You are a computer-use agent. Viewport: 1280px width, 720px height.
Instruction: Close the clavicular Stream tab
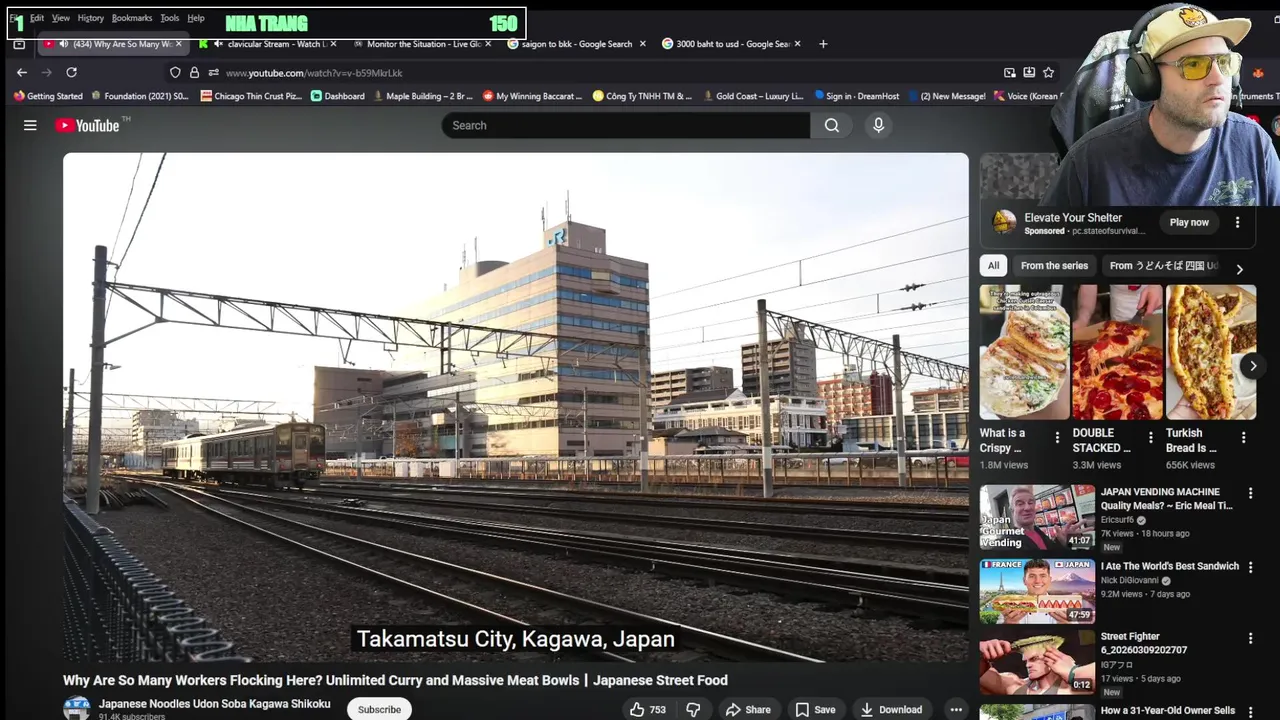333,44
